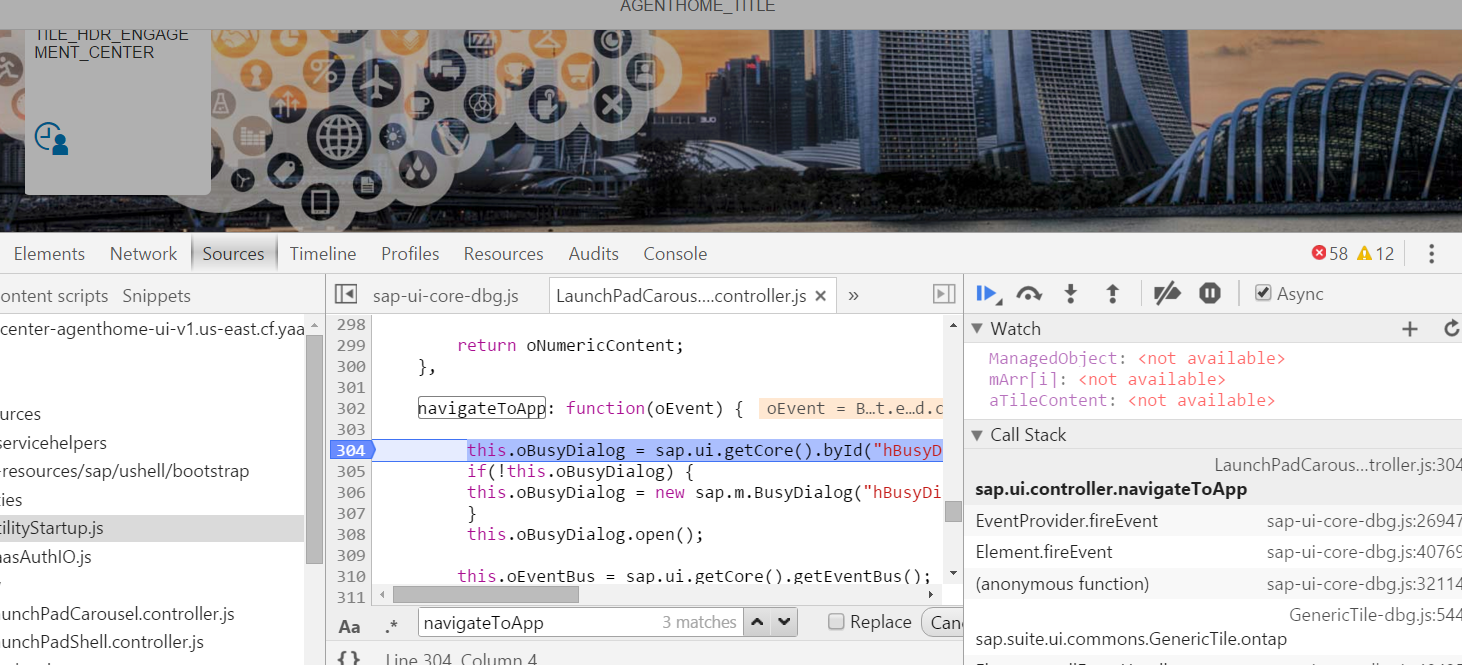
Task: Toggle pause on exceptions
Action: point(1210,293)
